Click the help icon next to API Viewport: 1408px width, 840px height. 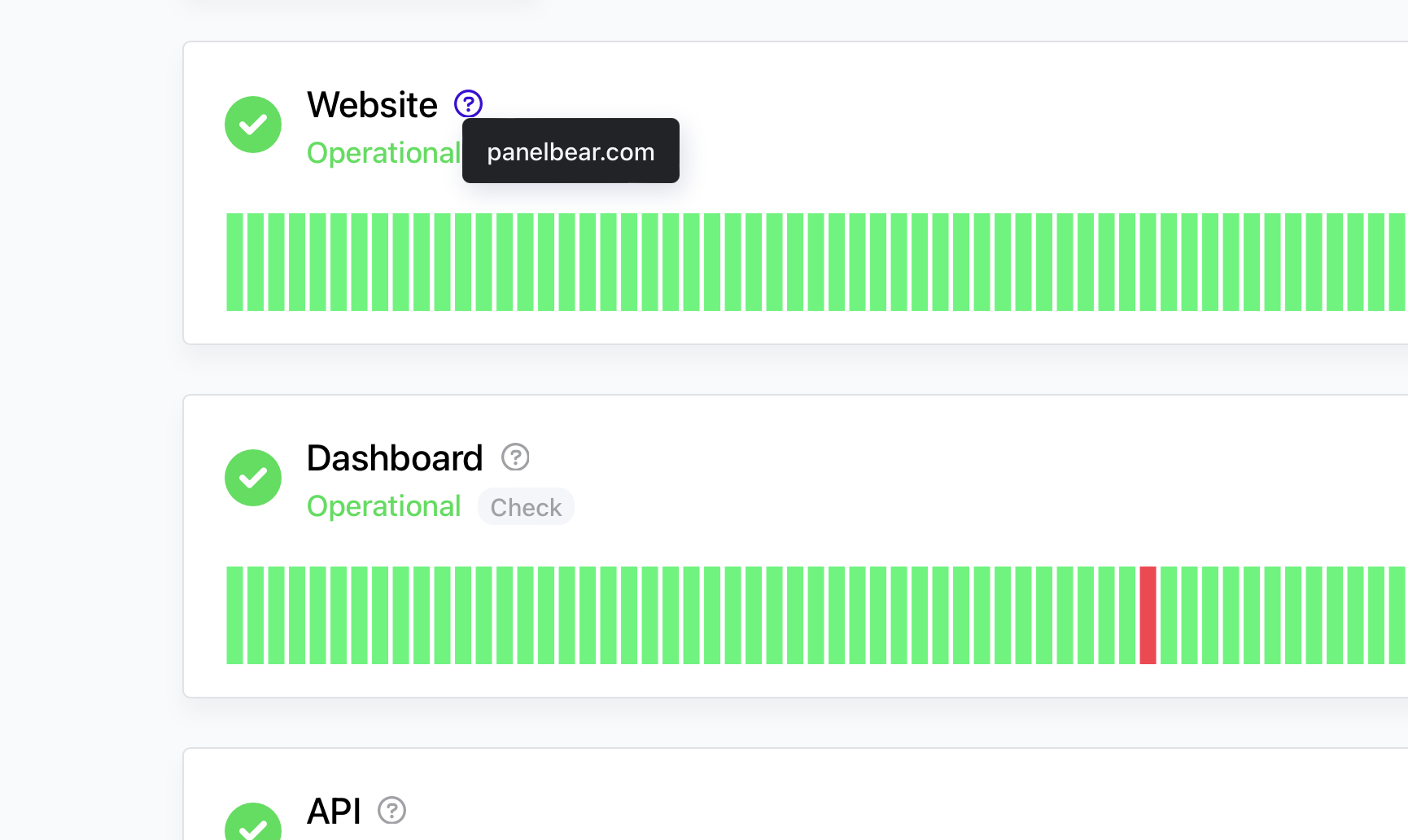click(x=391, y=811)
